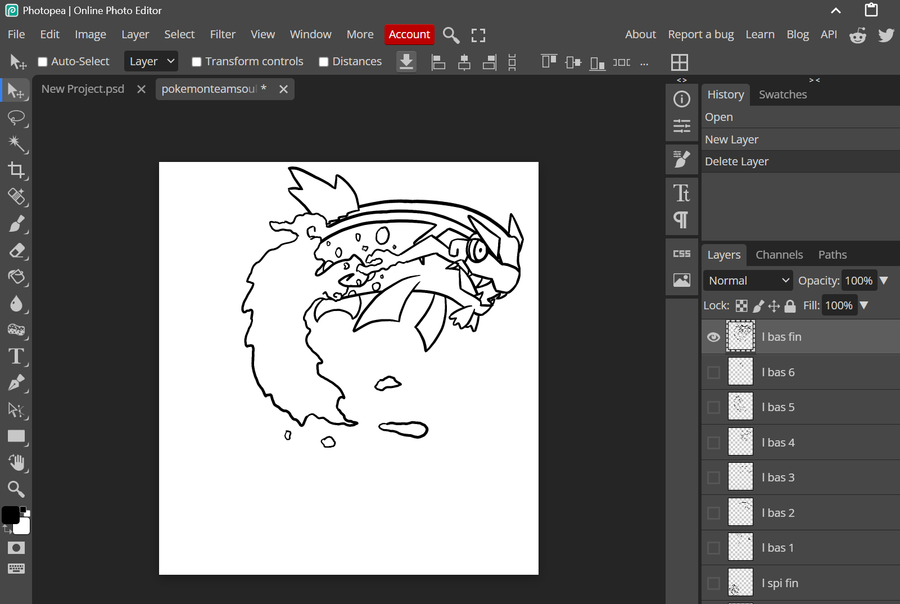The image size is (900, 604).
Task: Open the image panel icon in sidebar
Action: click(x=681, y=280)
